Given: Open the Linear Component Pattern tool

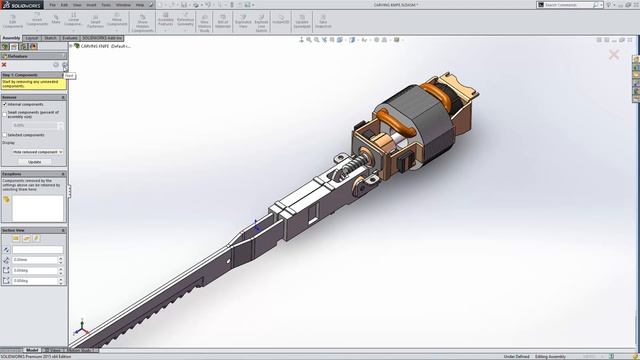Looking at the screenshot, I should (73, 20).
